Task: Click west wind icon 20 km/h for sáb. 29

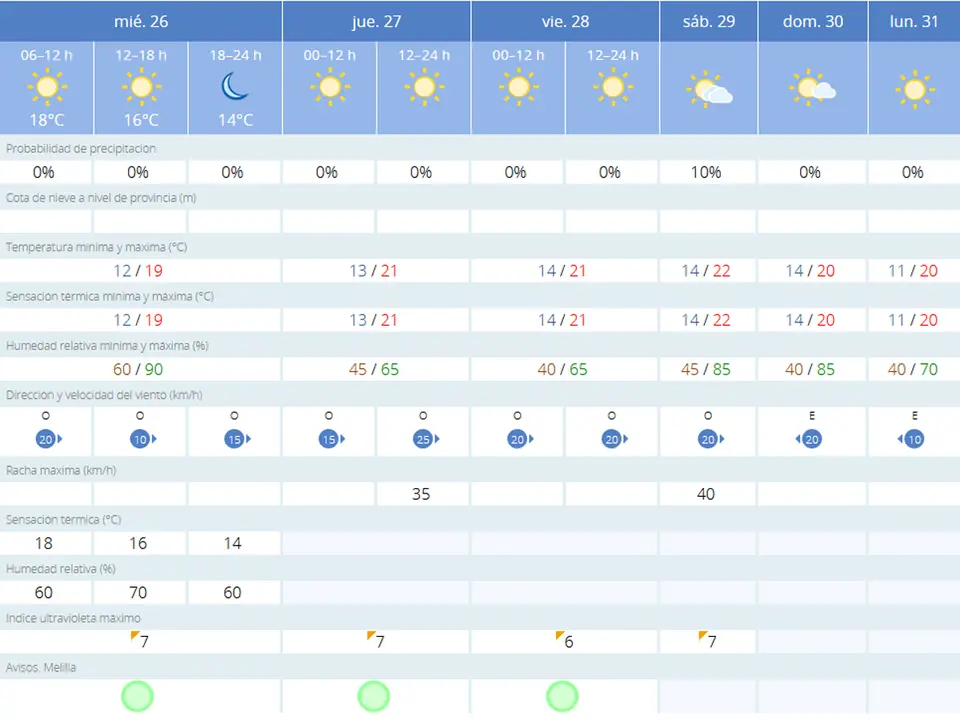Action: [x=711, y=439]
